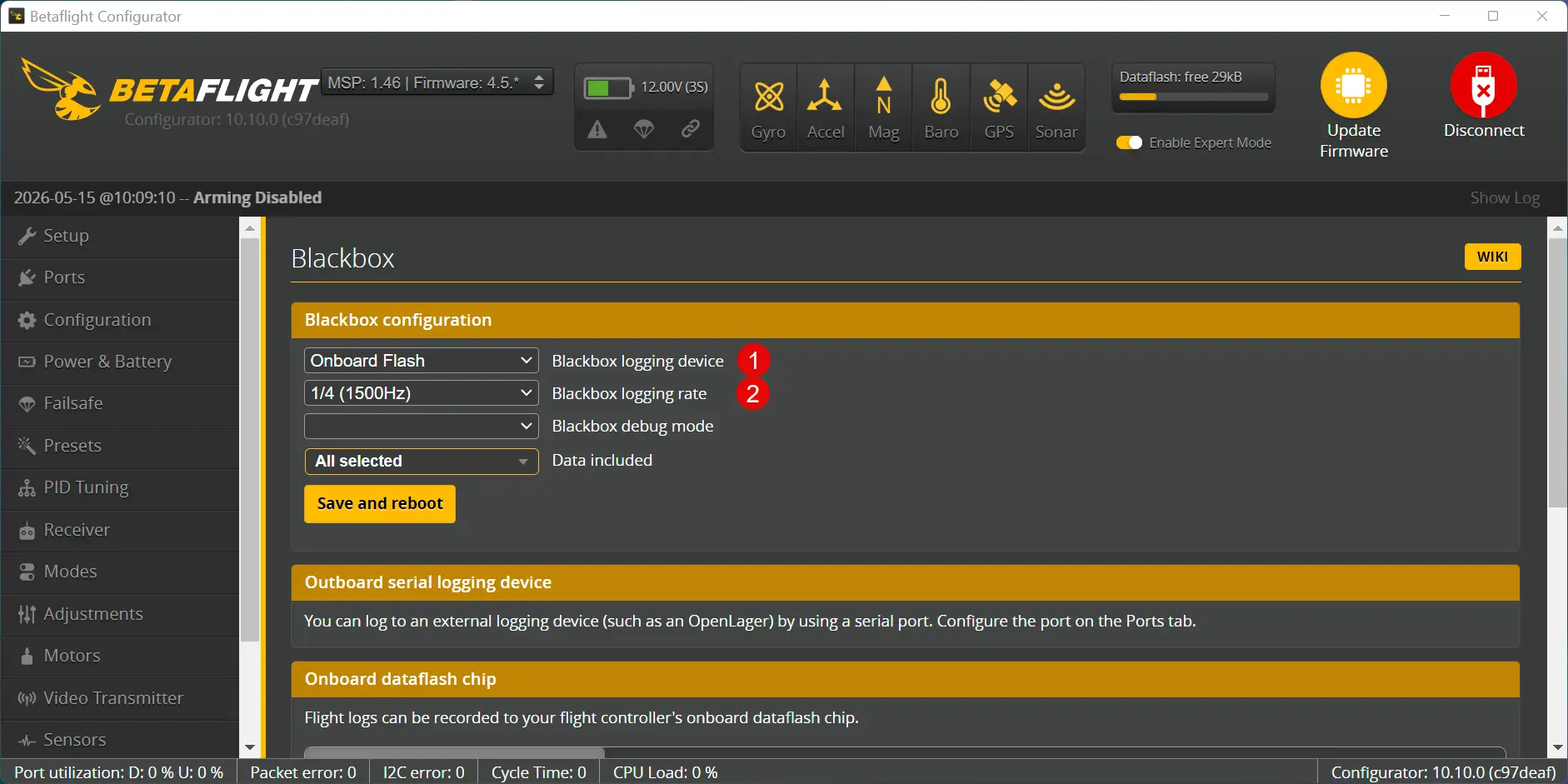Screen dimensions: 1568x784
Task: Click the failsafe parachute status icon
Action: pos(644,129)
